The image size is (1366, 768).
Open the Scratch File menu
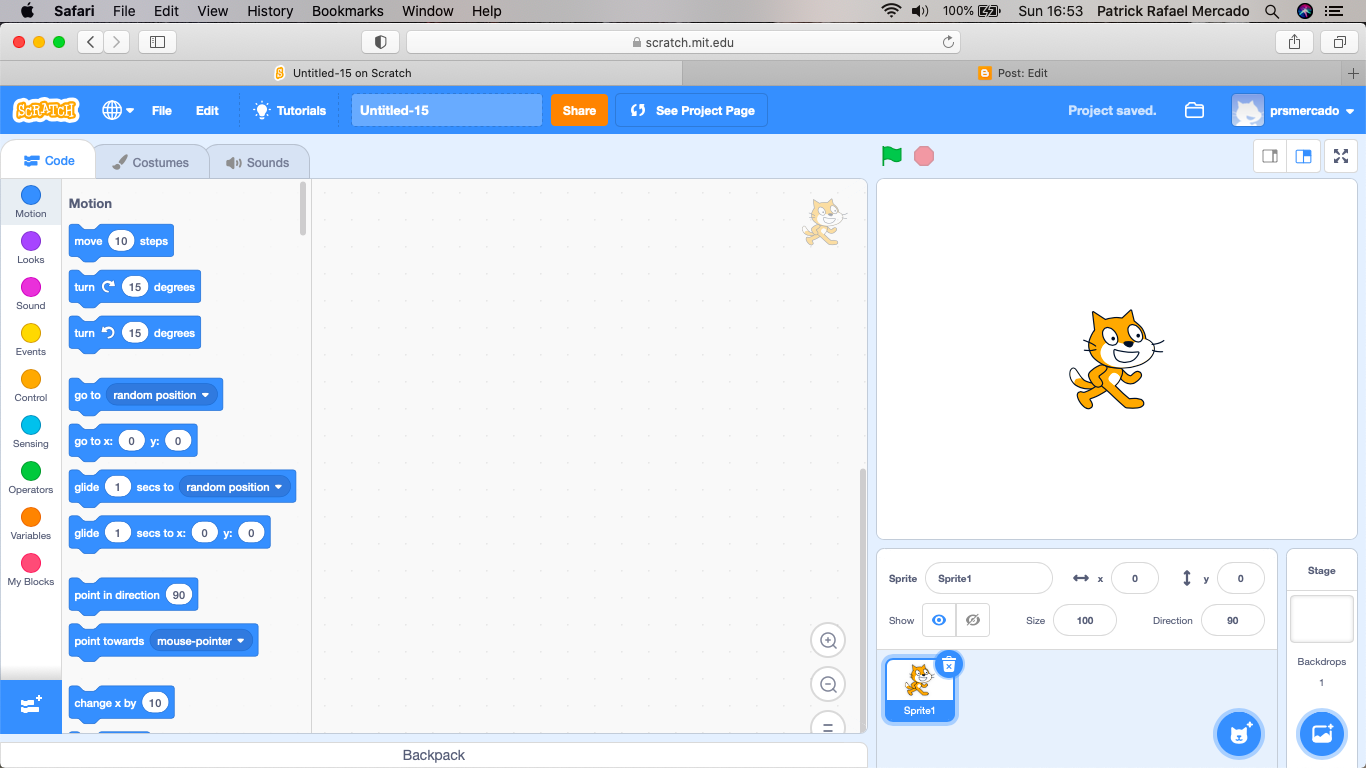tap(162, 110)
